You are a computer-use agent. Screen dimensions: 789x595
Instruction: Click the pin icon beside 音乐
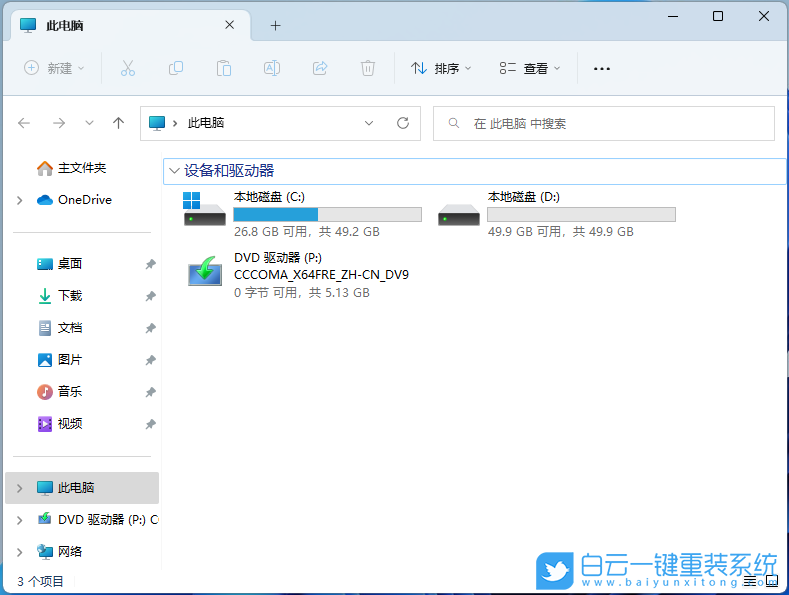(x=150, y=392)
